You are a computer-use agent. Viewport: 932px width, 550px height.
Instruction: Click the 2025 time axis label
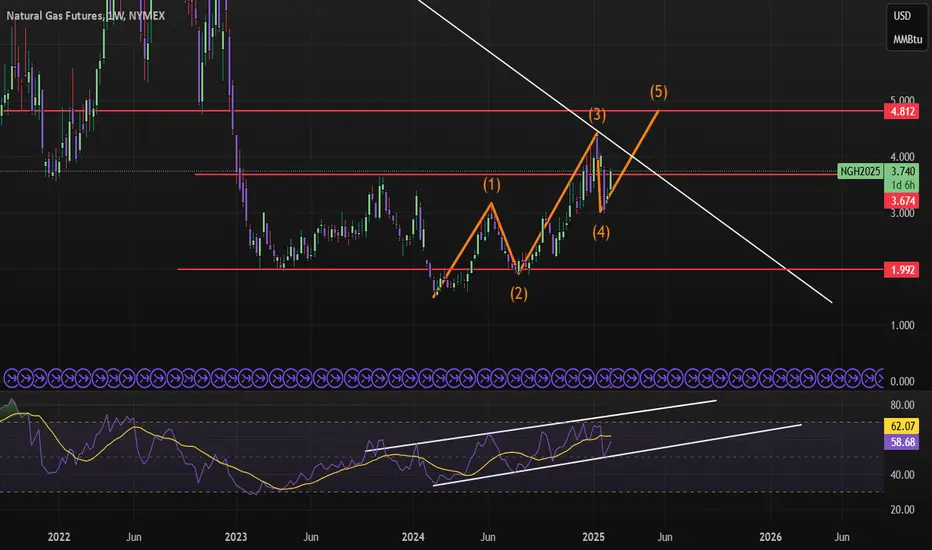(594, 537)
